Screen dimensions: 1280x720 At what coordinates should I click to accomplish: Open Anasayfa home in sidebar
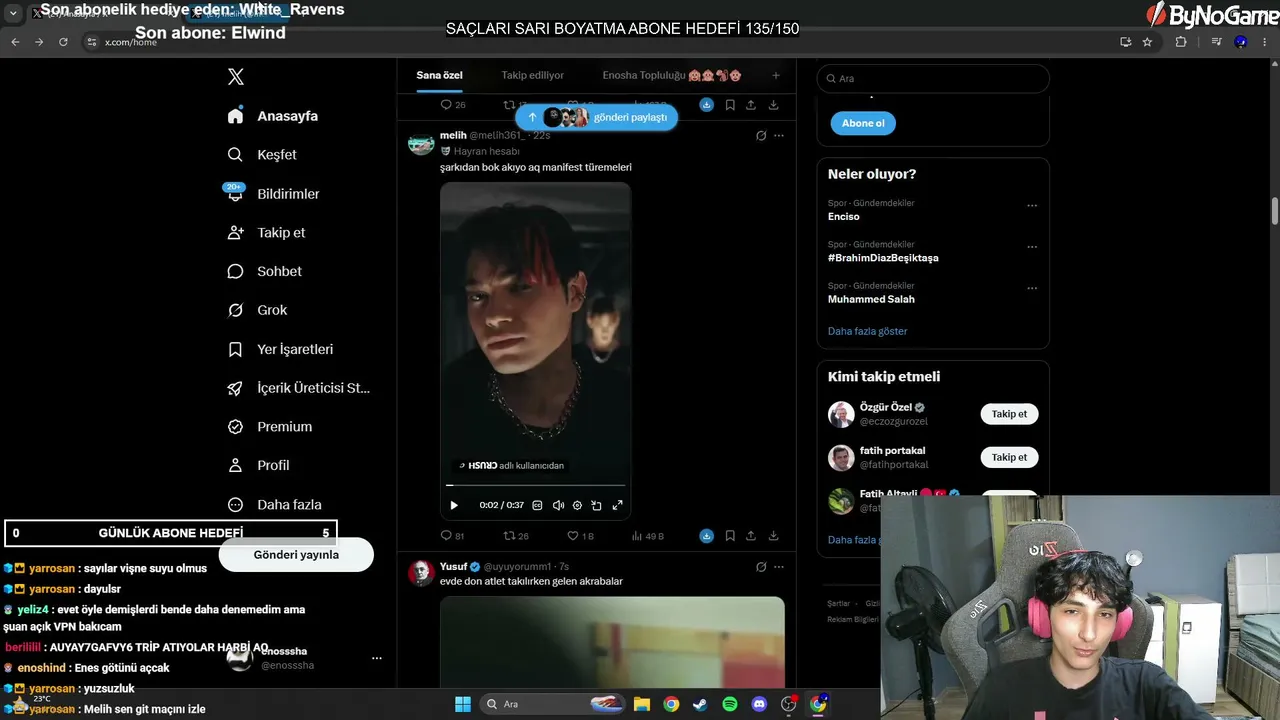[273, 116]
